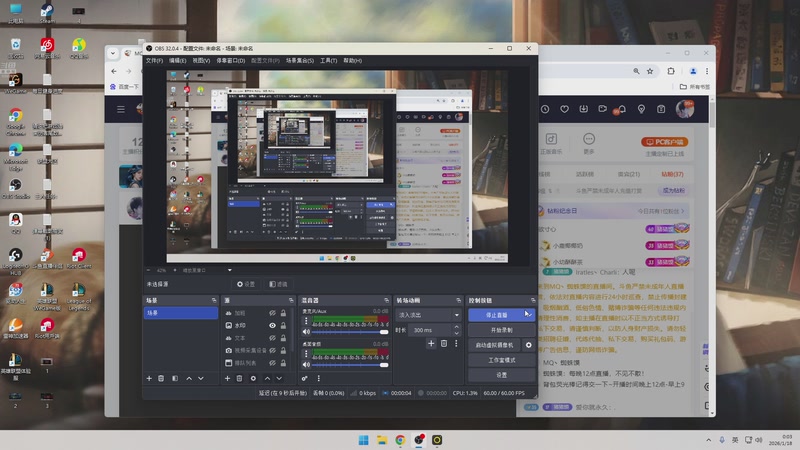
Task: Open mixer panel's bottom three-dot menu
Action: pyautogui.click(x=319, y=379)
